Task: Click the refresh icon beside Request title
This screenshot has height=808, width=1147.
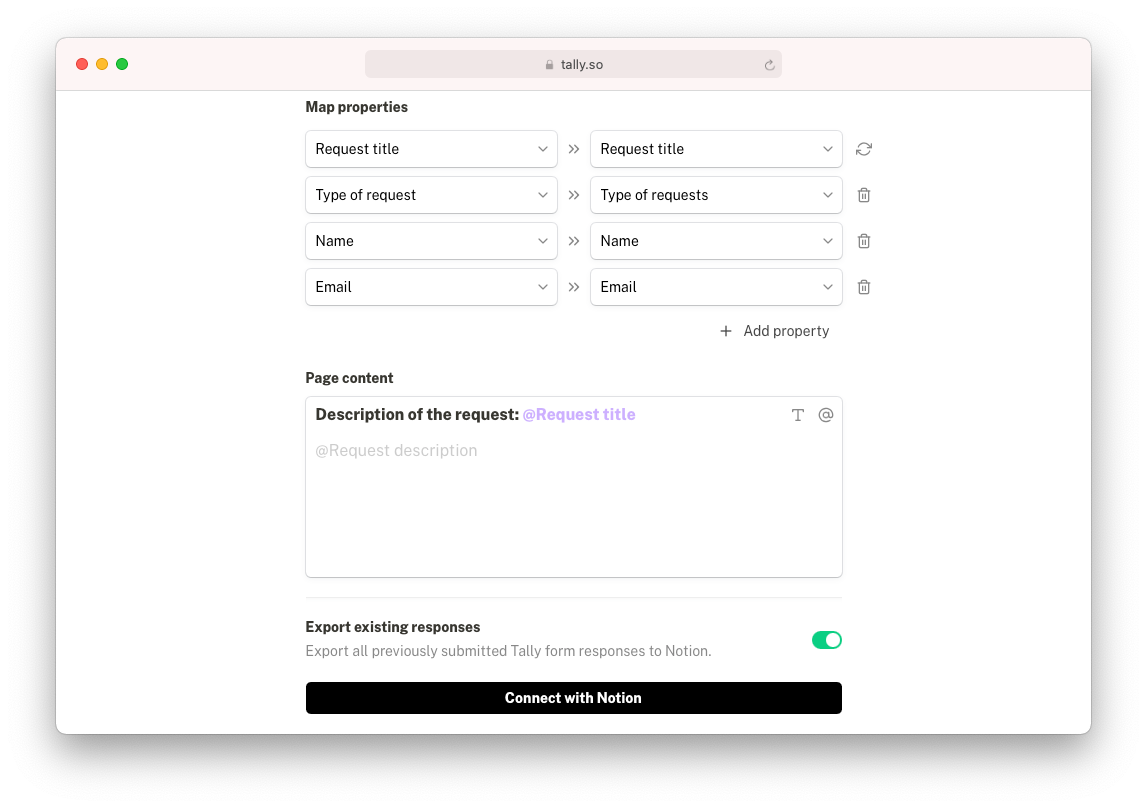Action: (x=864, y=149)
